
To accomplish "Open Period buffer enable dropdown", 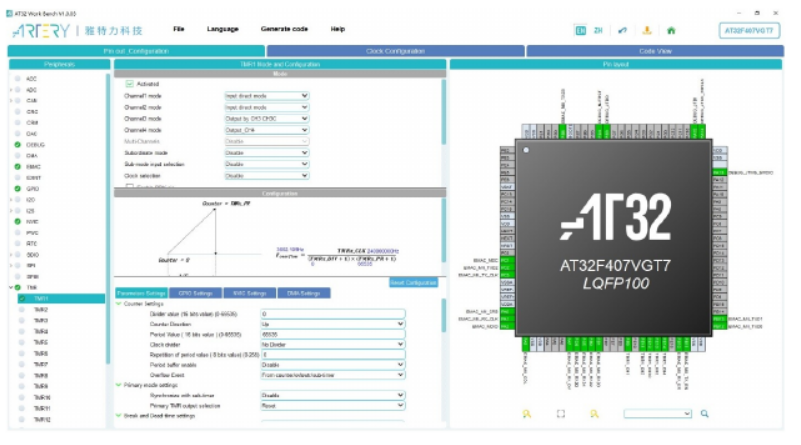I will [333, 365].
